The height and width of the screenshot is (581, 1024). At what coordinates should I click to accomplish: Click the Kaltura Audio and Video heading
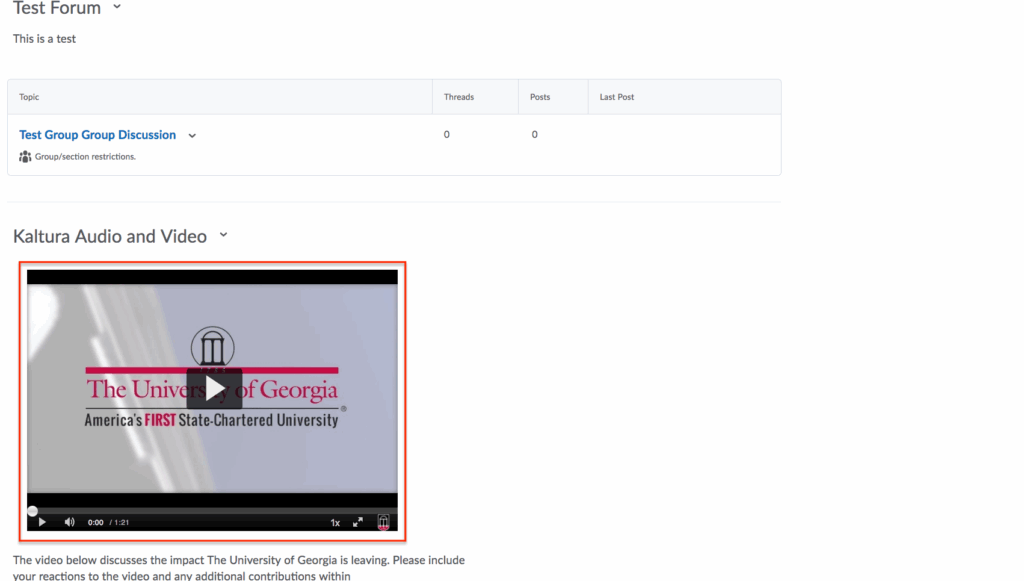(x=110, y=237)
